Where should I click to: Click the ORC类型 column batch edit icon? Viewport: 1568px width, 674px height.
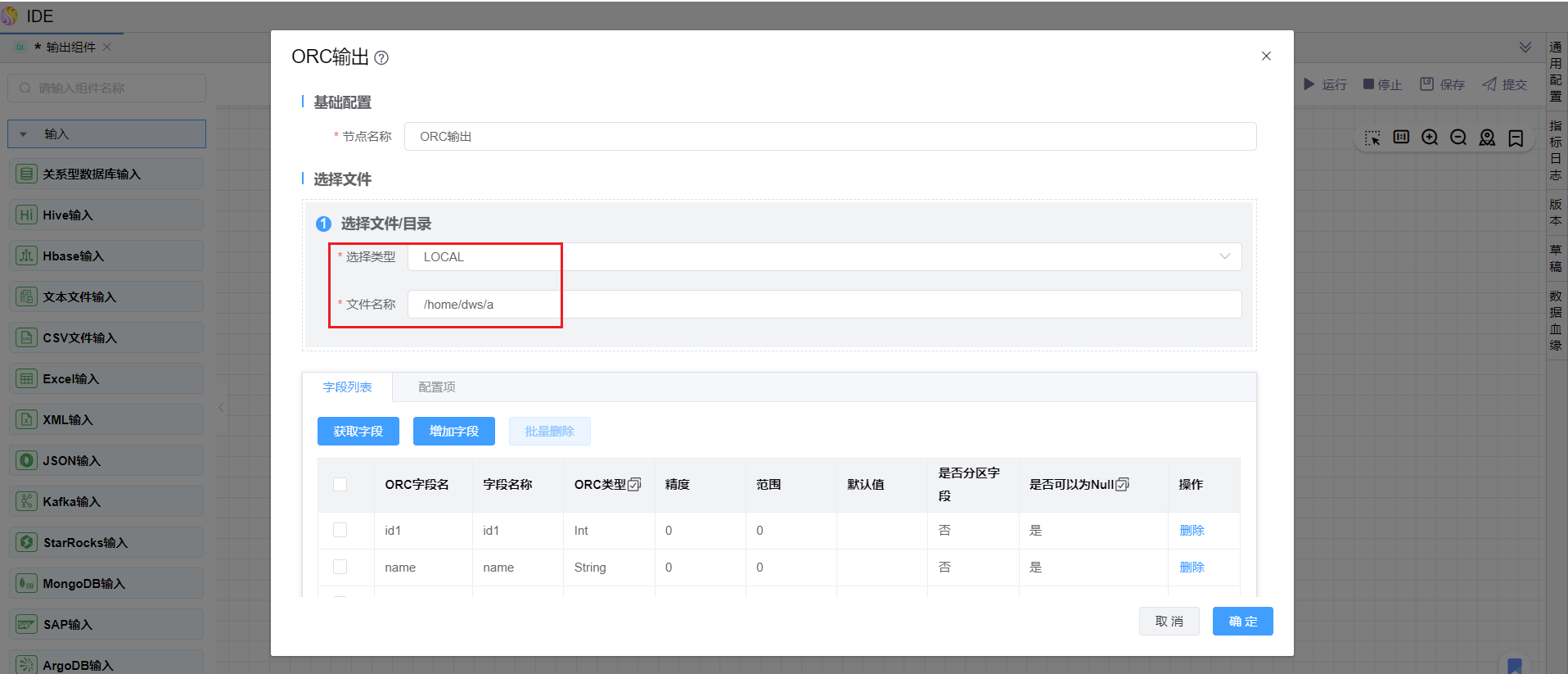click(634, 485)
